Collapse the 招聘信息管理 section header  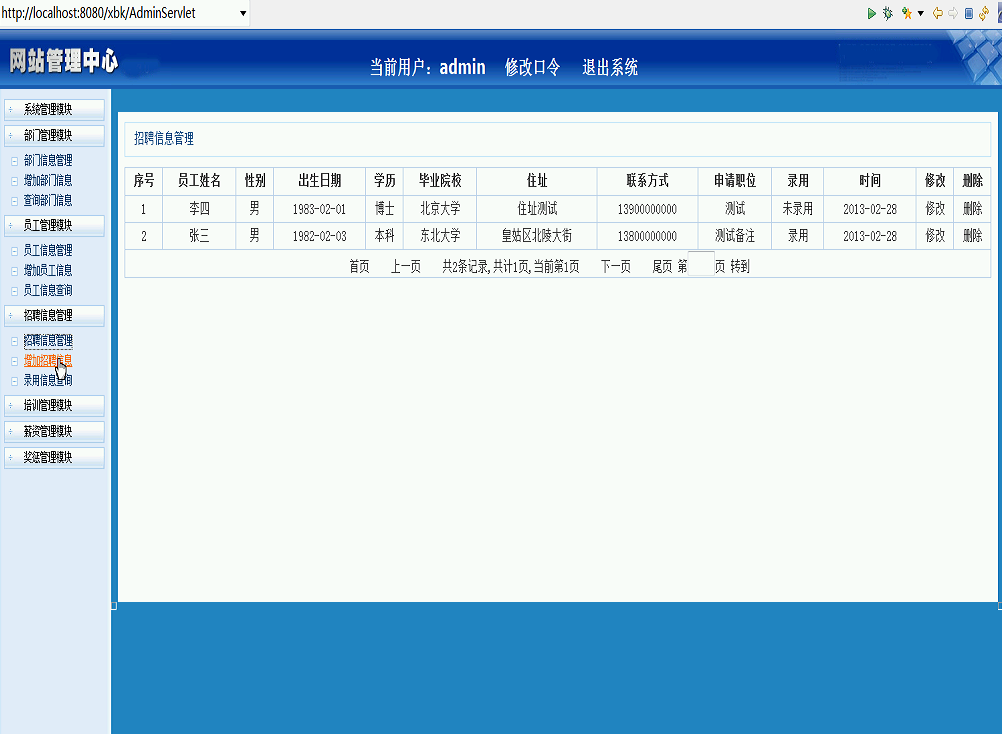pos(54,316)
